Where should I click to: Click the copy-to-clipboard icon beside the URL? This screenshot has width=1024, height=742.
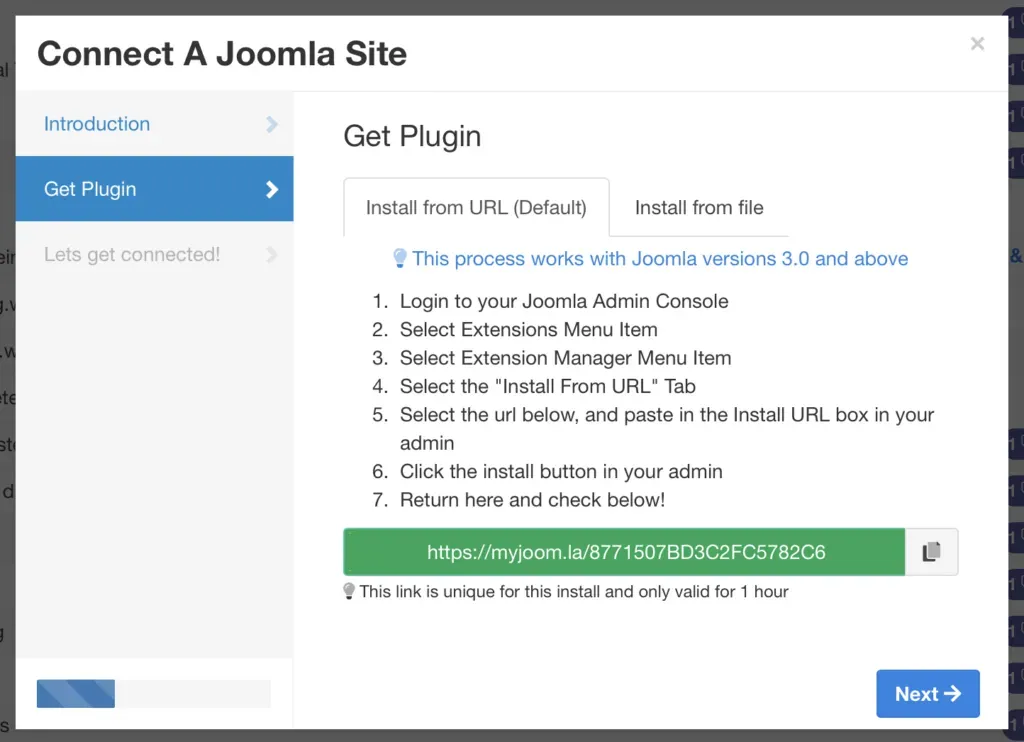(931, 551)
